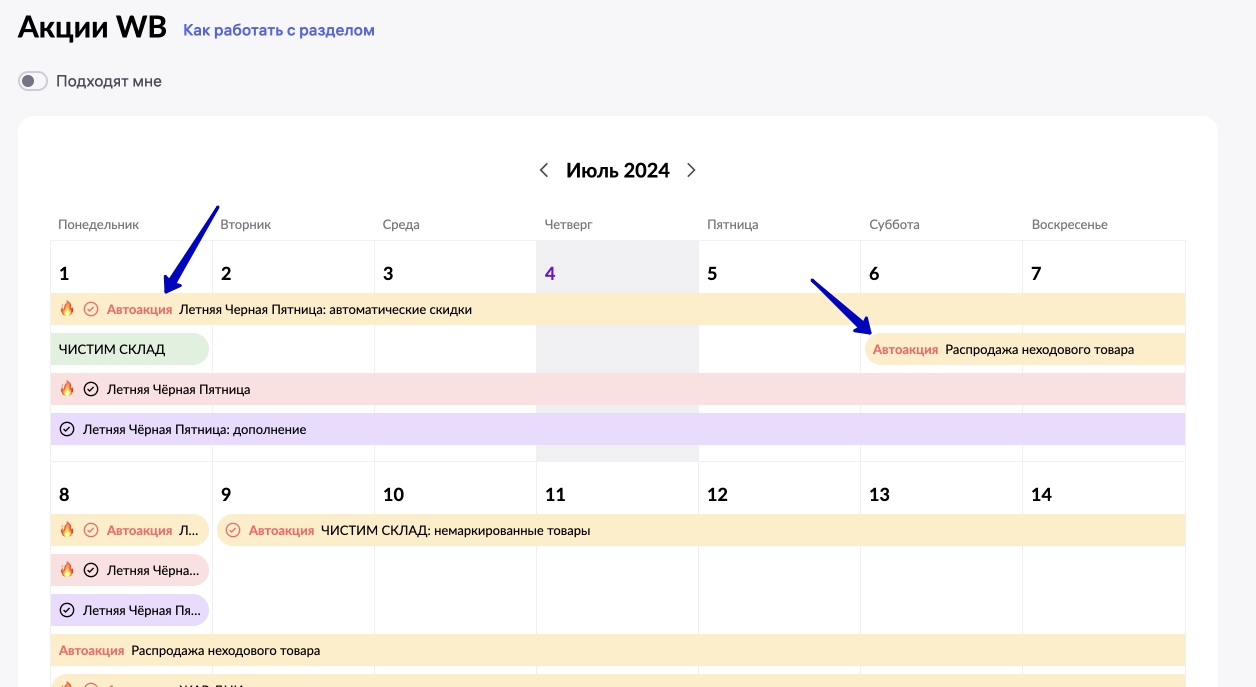This screenshot has height=687, width=1256.
Task: Open 'Распродажа неходового товара' starting Saturday 6
Action: [x=1025, y=349]
